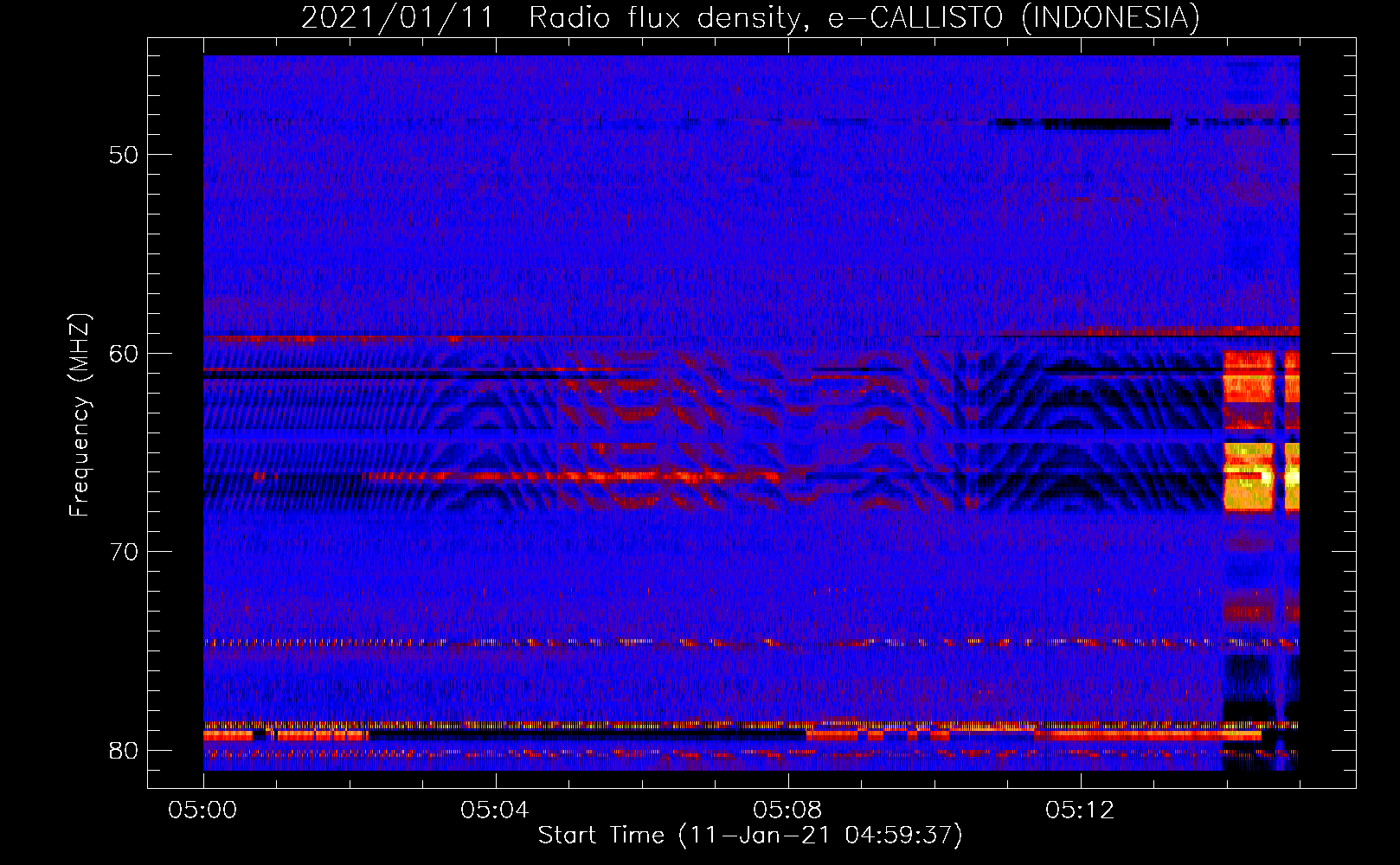Click the "Start Time (11-Jan-21 04:59:37)" axis label

click(750, 836)
